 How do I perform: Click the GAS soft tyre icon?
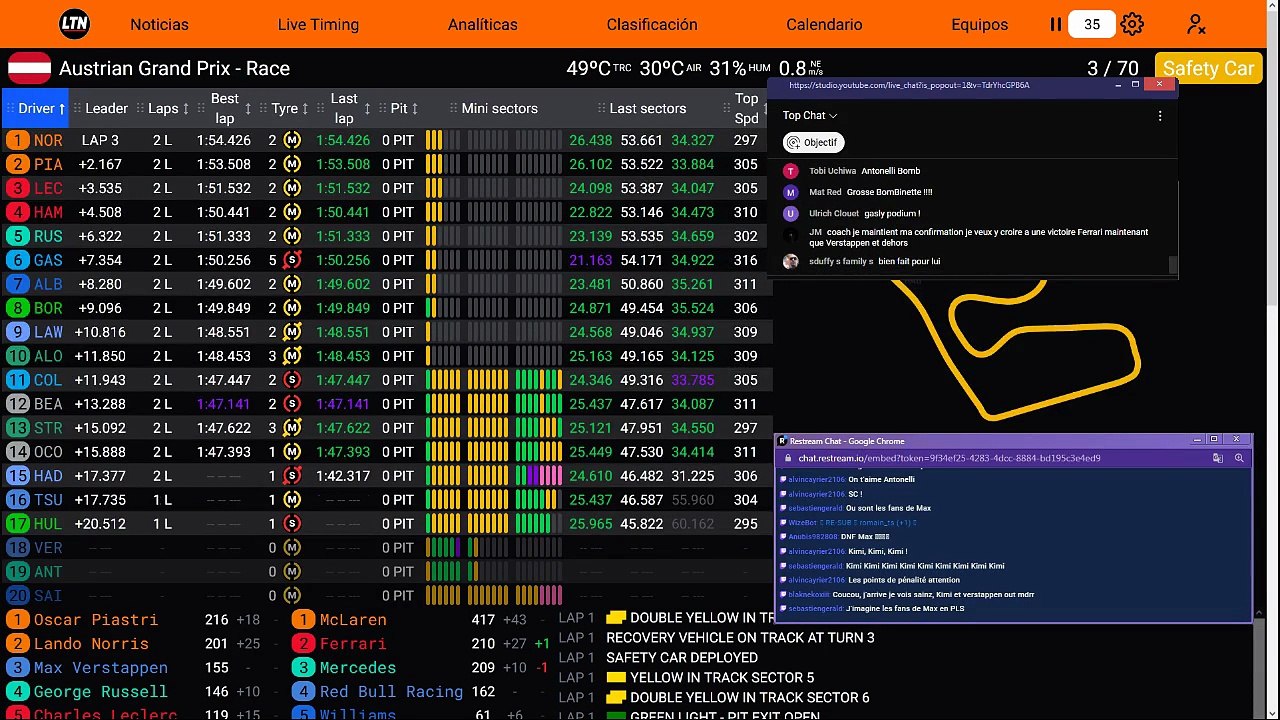292,260
